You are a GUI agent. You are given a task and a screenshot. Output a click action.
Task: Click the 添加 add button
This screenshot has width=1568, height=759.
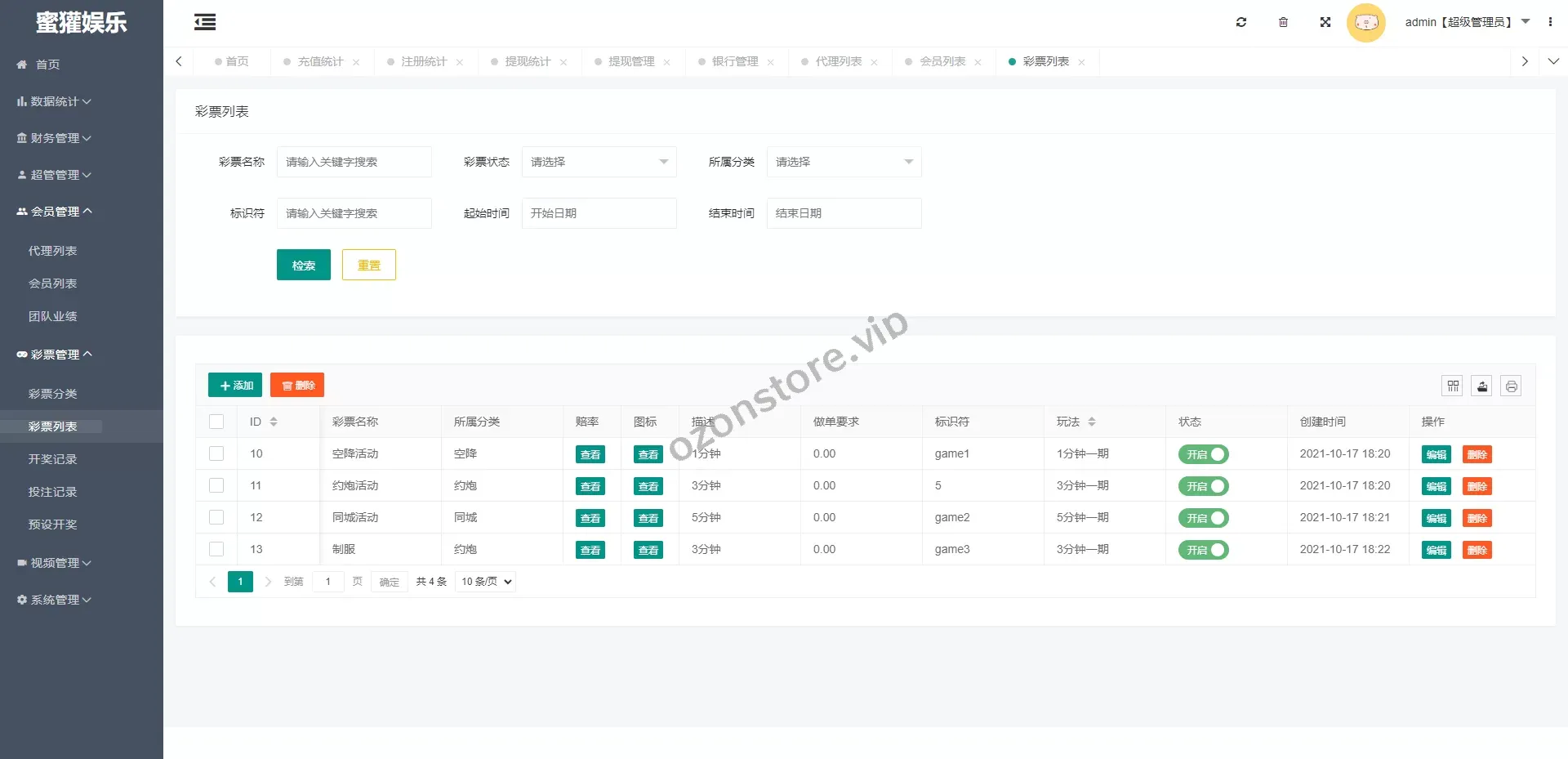(235, 385)
